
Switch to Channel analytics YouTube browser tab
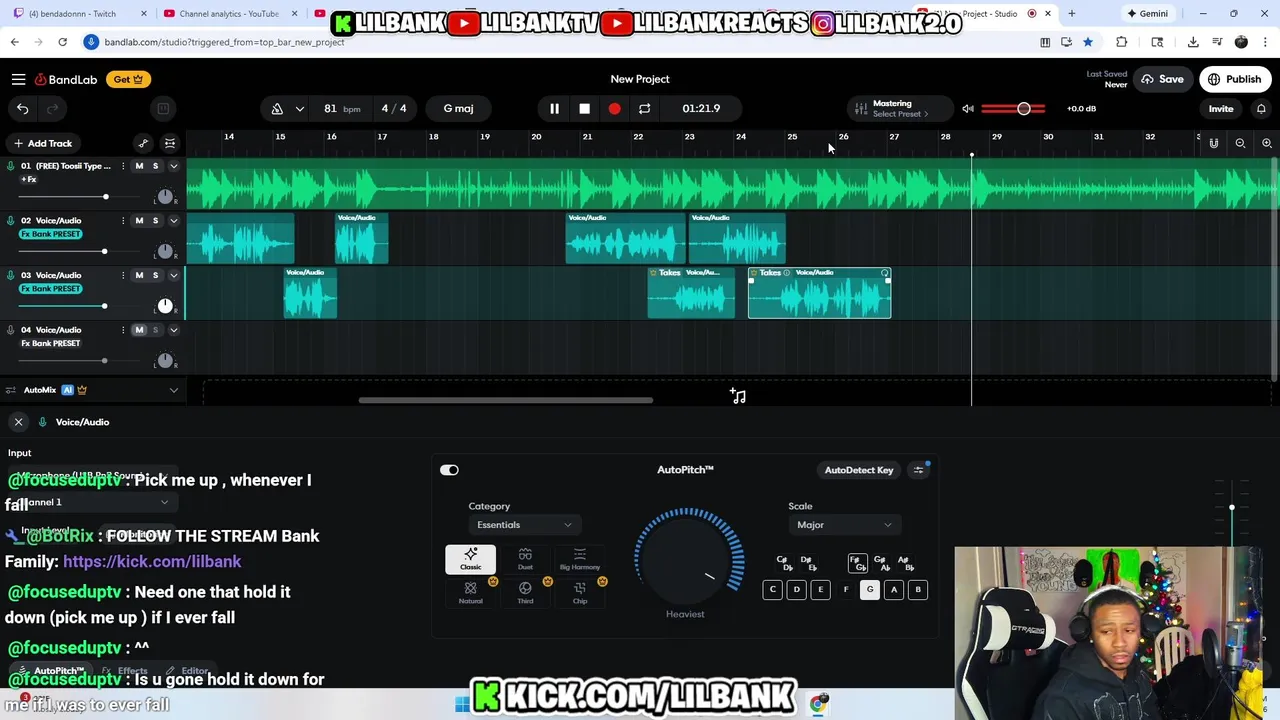coord(229,14)
